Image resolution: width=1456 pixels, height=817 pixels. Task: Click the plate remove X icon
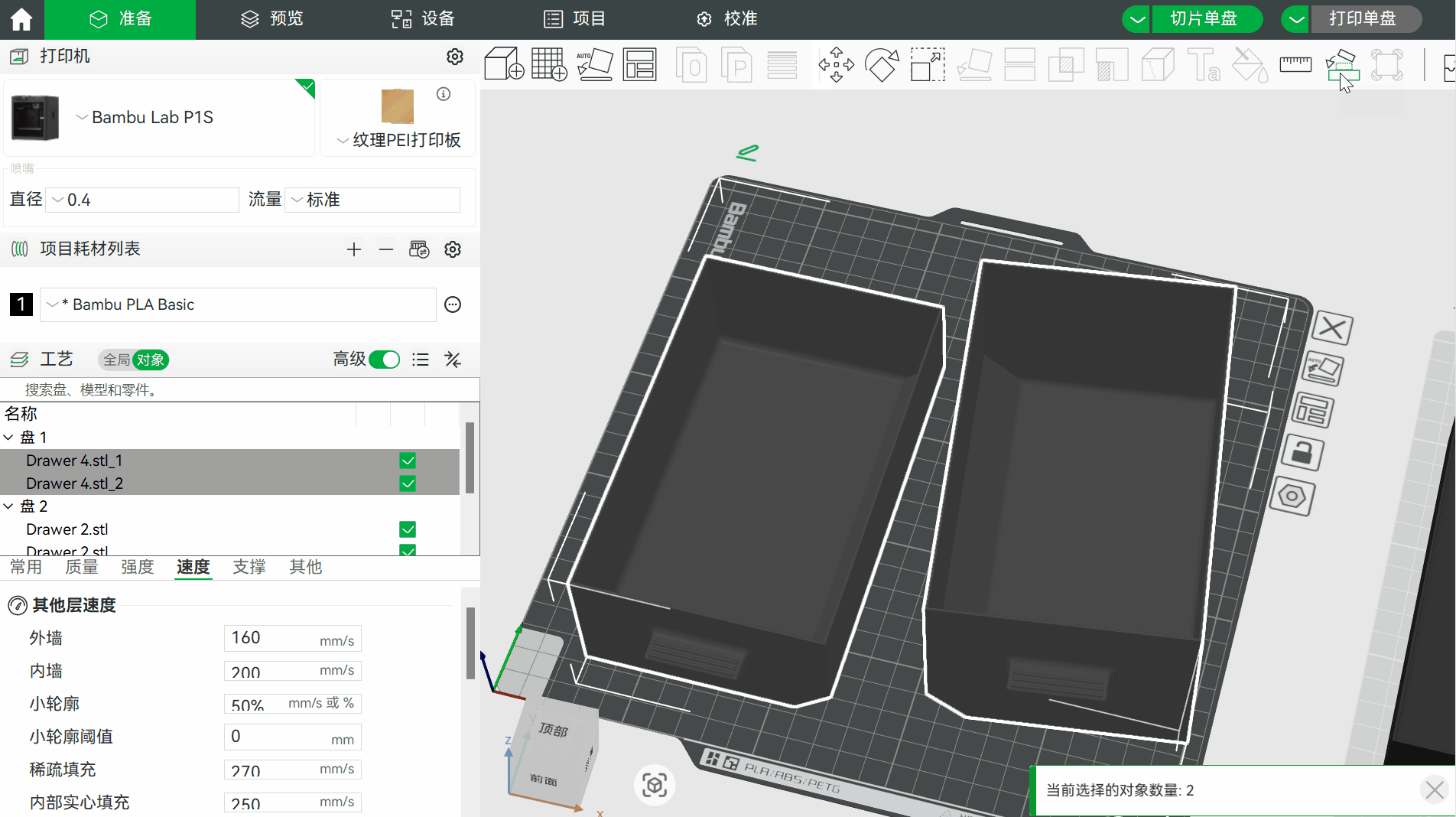pos(1332,329)
